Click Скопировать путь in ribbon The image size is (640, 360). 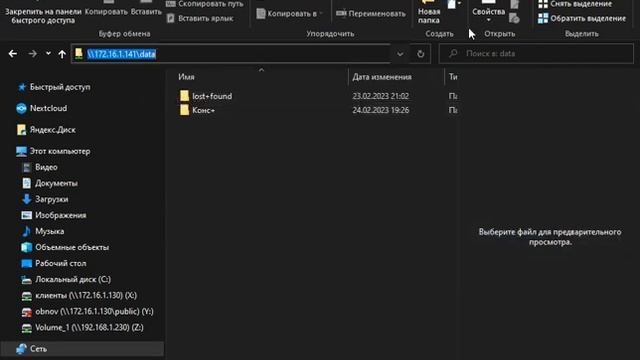205,4
